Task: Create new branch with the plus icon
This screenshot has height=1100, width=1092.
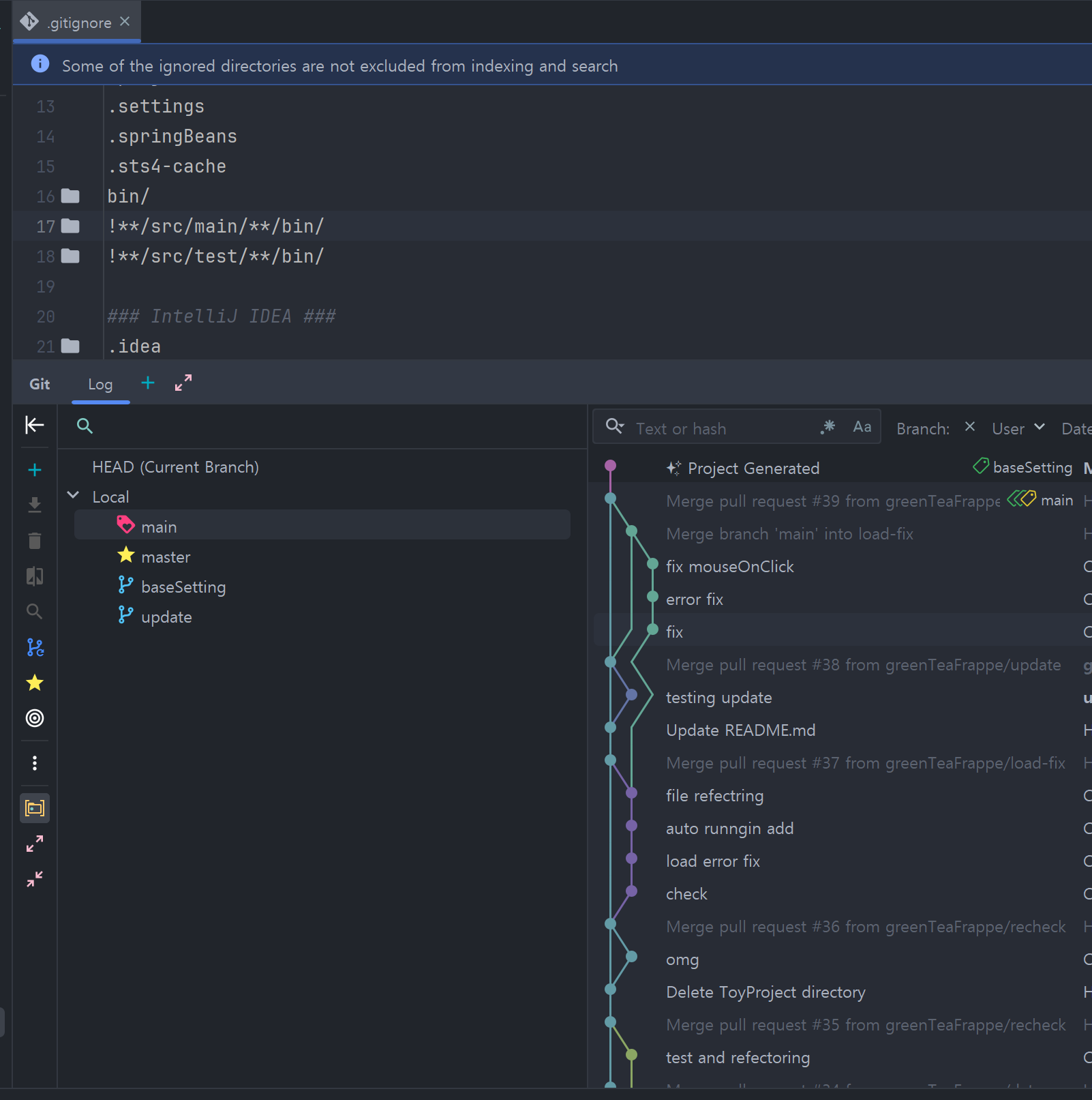Action: (x=35, y=470)
